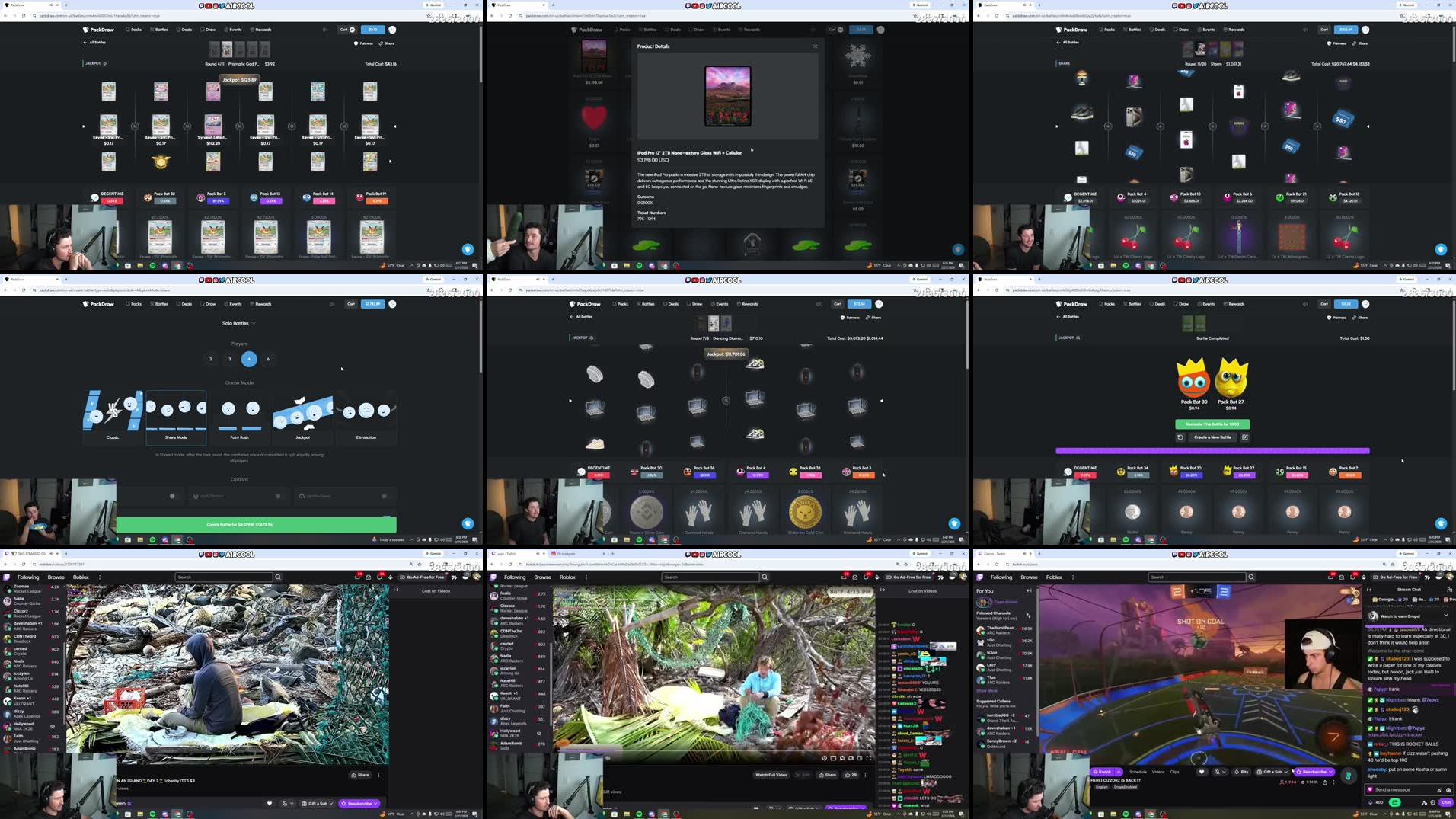Open the blue support chat bubble
This screenshot has width=1456, height=819.
[x=468, y=249]
